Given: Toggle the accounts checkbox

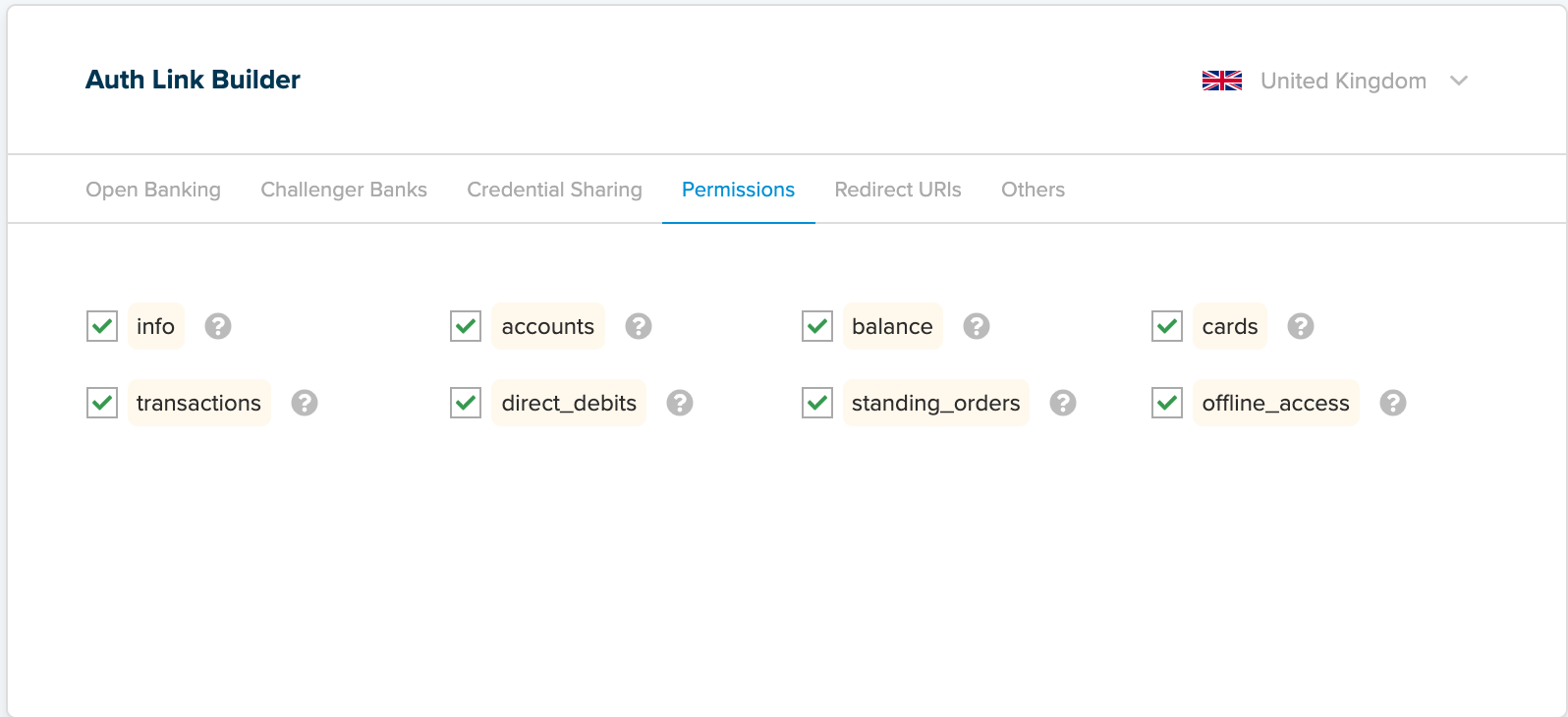Looking at the screenshot, I should (466, 326).
